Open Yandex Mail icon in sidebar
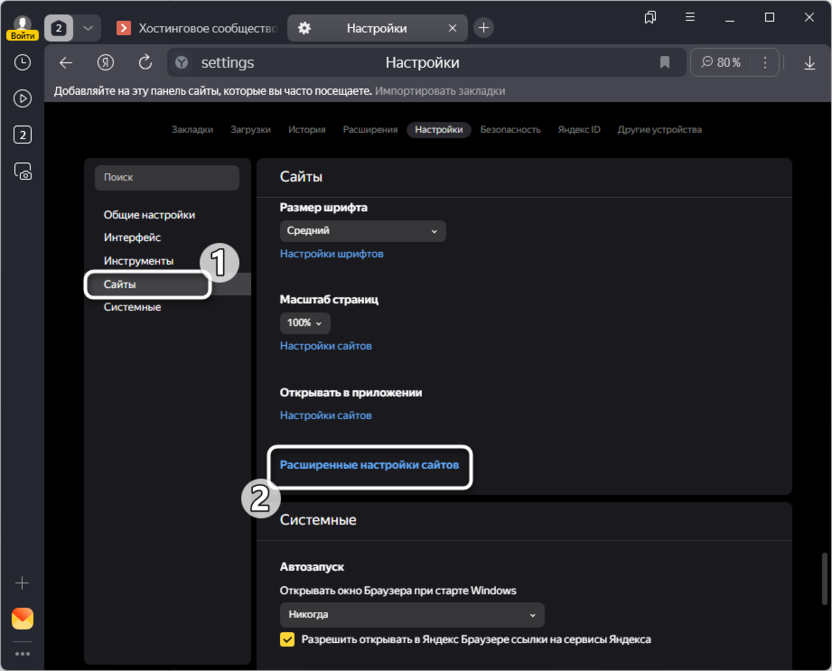 coord(22,618)
